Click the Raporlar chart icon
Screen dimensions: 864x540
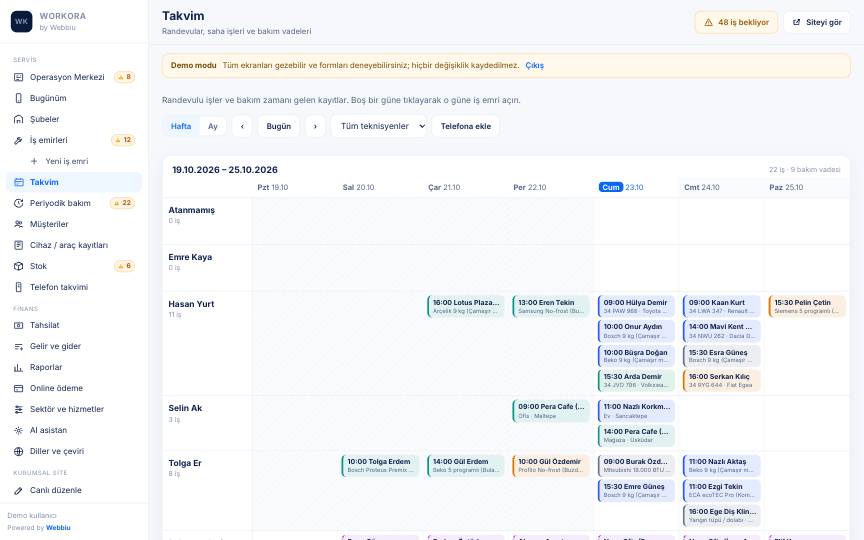click(18, 367)
